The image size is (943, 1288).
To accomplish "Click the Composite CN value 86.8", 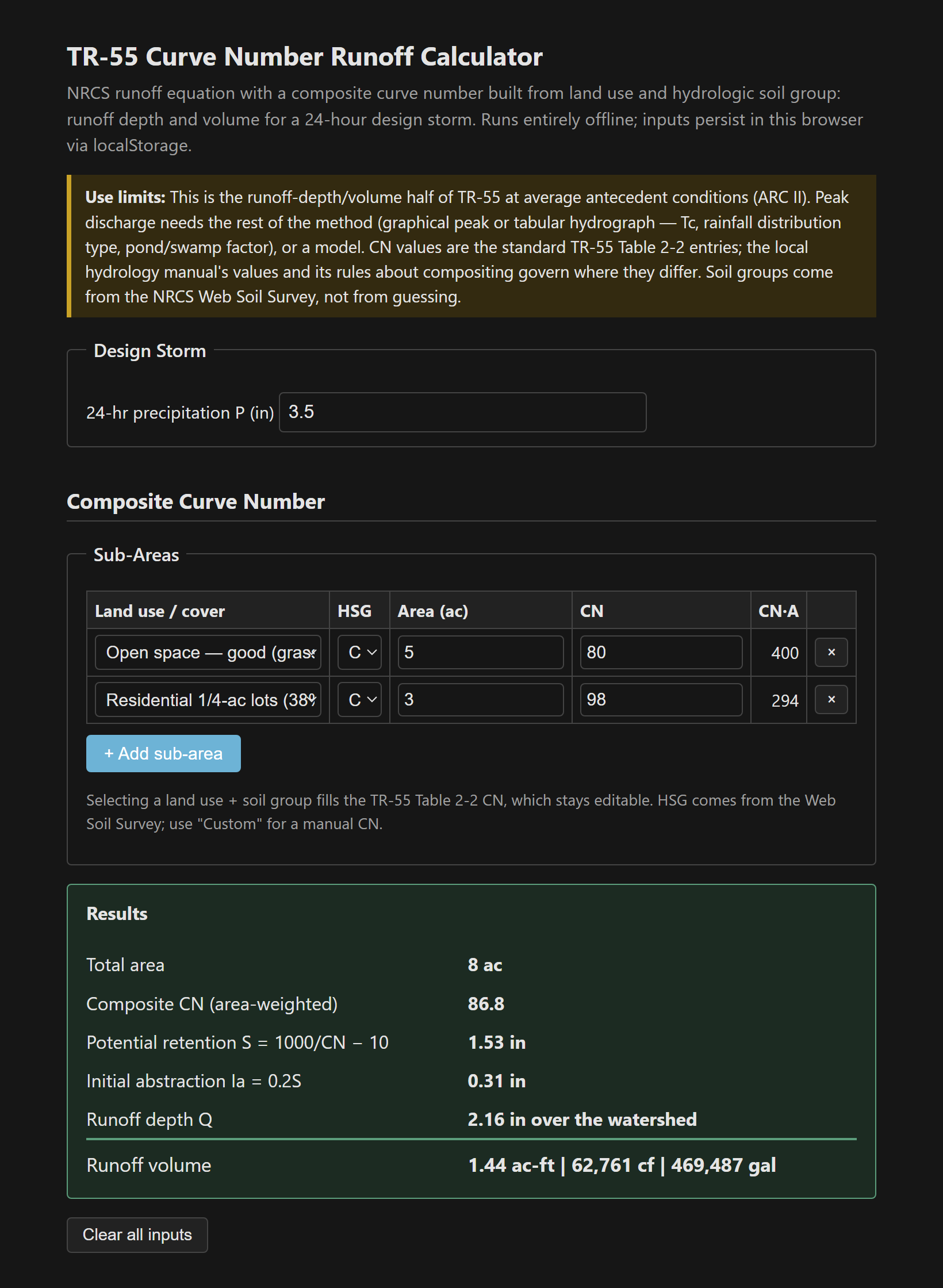I will click(486, 1003).
